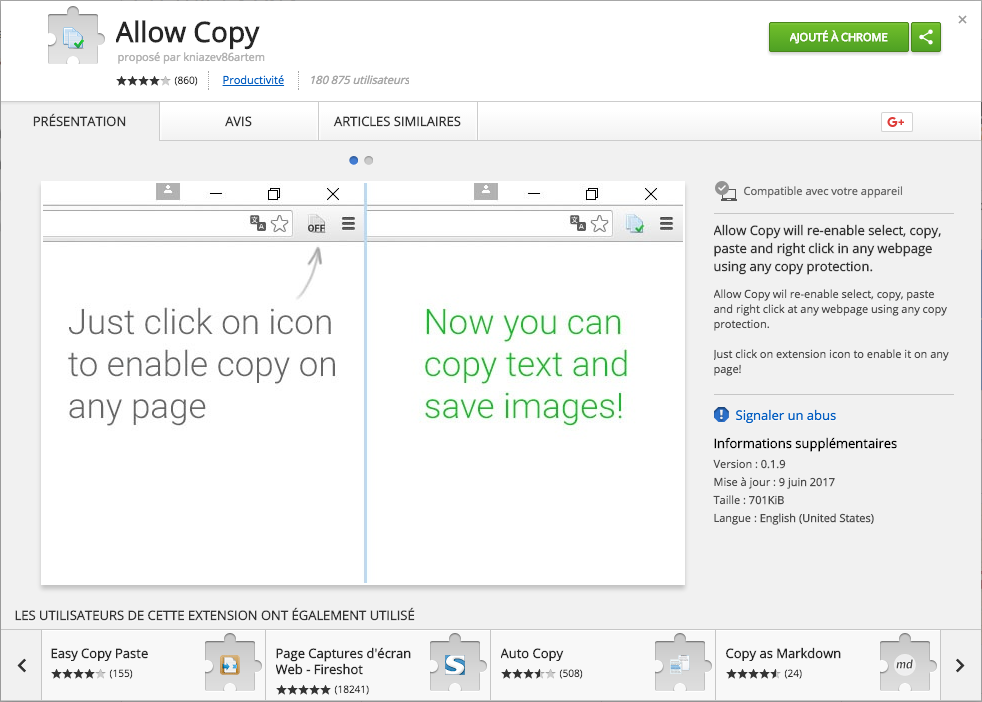Click the restore window icon in right screenshot
Screen dimensions: 982x702
pos(592,194)
